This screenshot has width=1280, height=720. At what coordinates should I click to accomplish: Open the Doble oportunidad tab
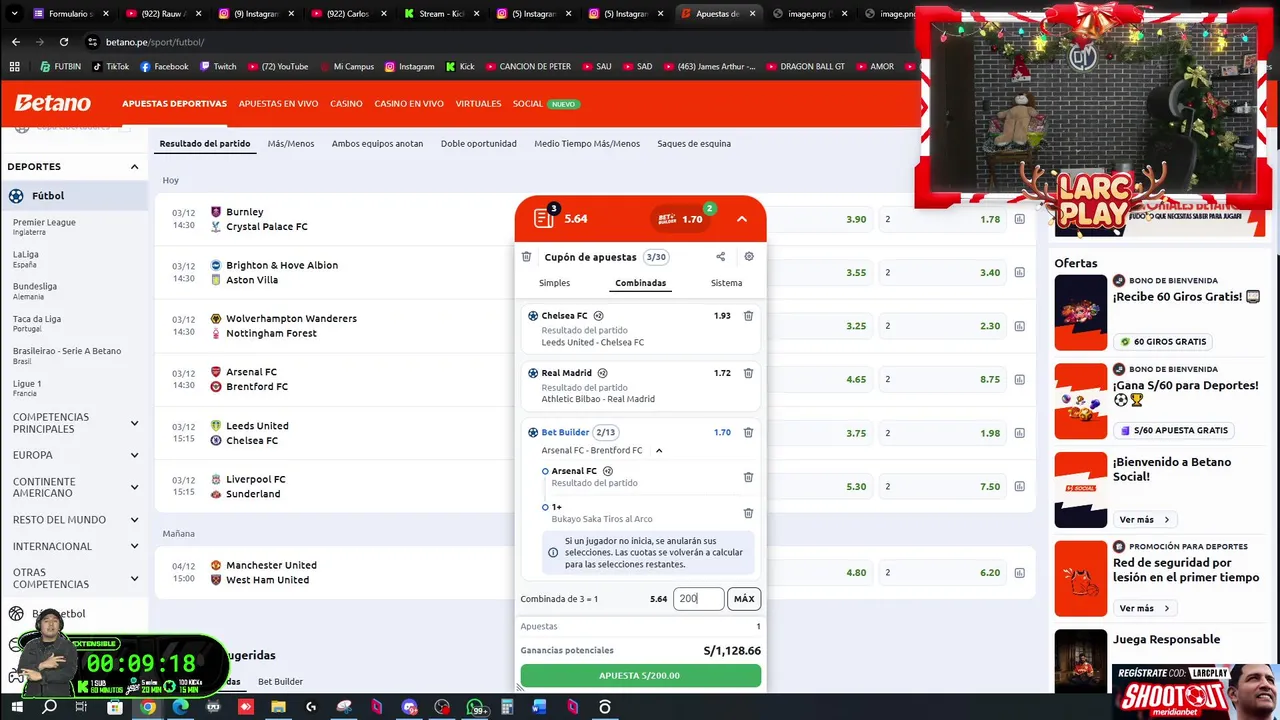click(479, 144)
